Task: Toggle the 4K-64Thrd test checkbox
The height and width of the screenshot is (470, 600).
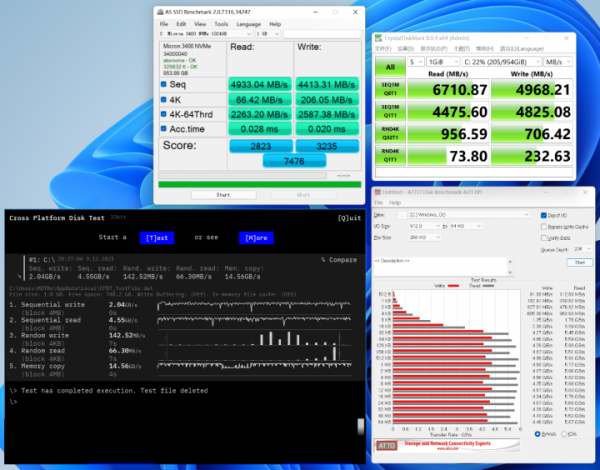Action: 165,114
